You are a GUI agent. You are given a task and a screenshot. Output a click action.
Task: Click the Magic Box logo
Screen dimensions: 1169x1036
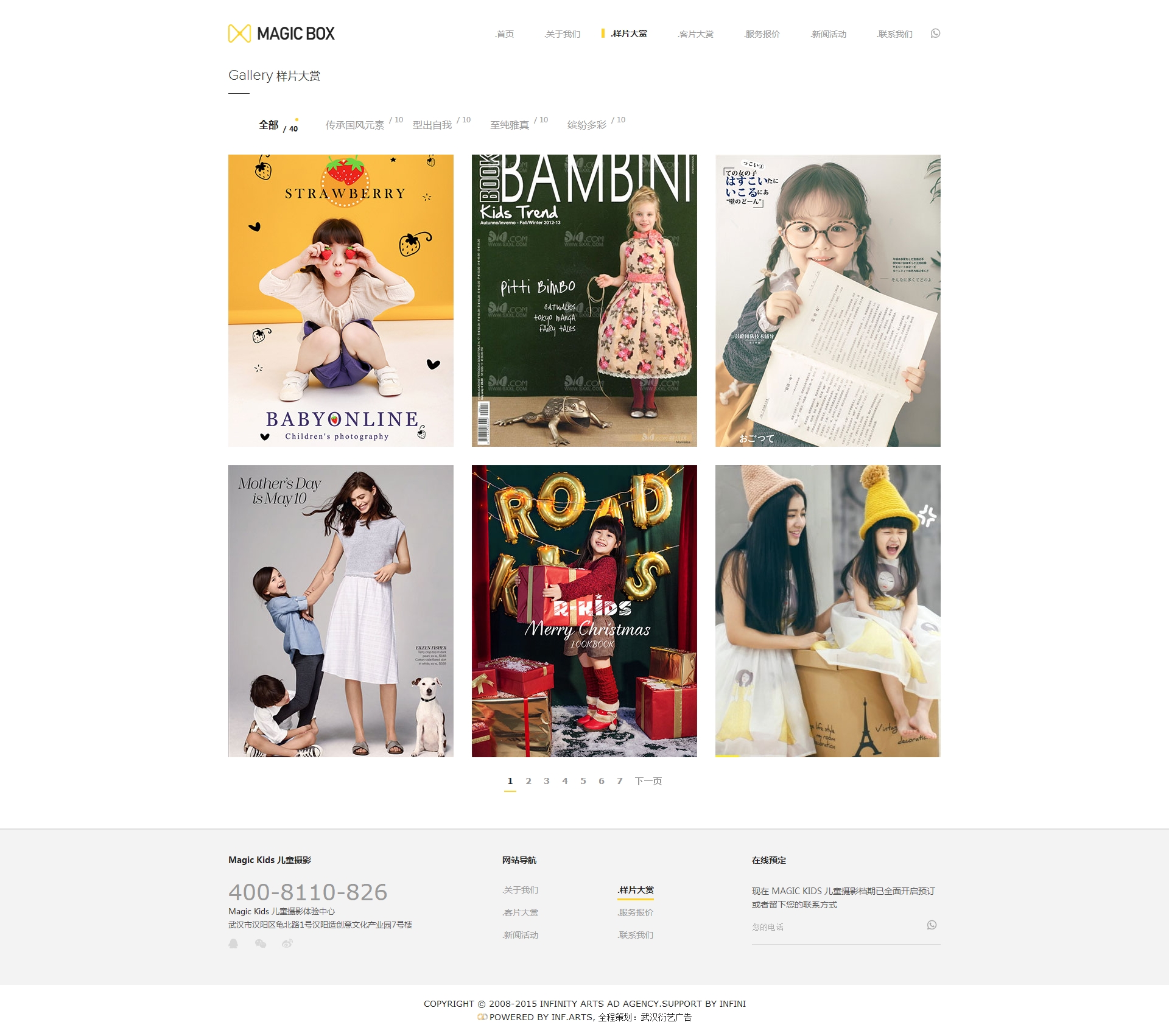coord(281,33)
